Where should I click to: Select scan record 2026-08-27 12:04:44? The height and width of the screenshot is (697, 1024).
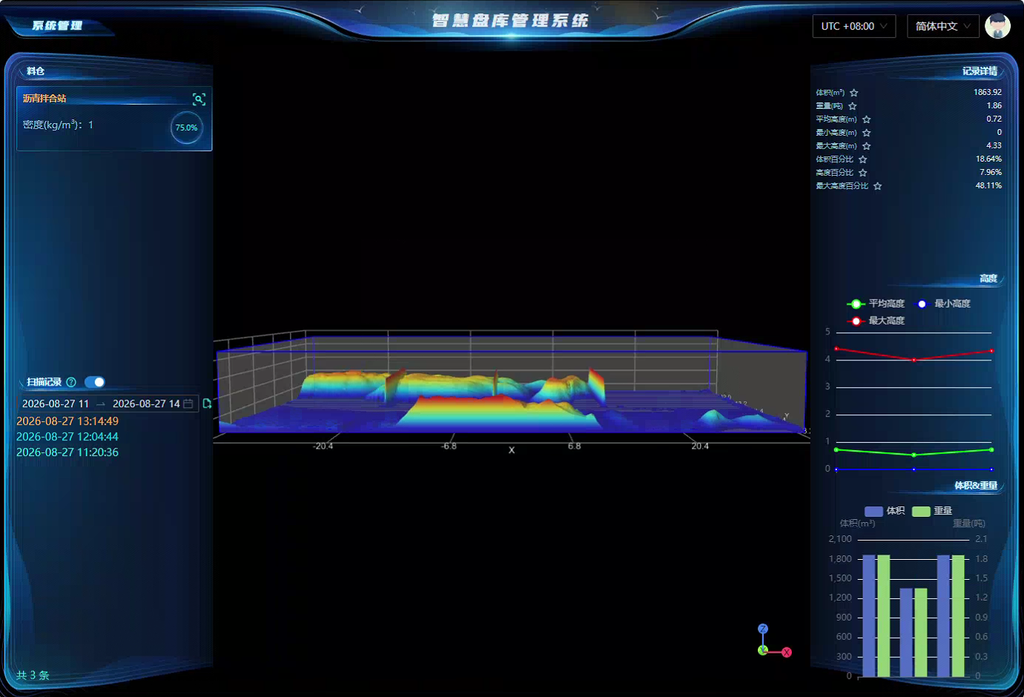(x=67, y=436)
